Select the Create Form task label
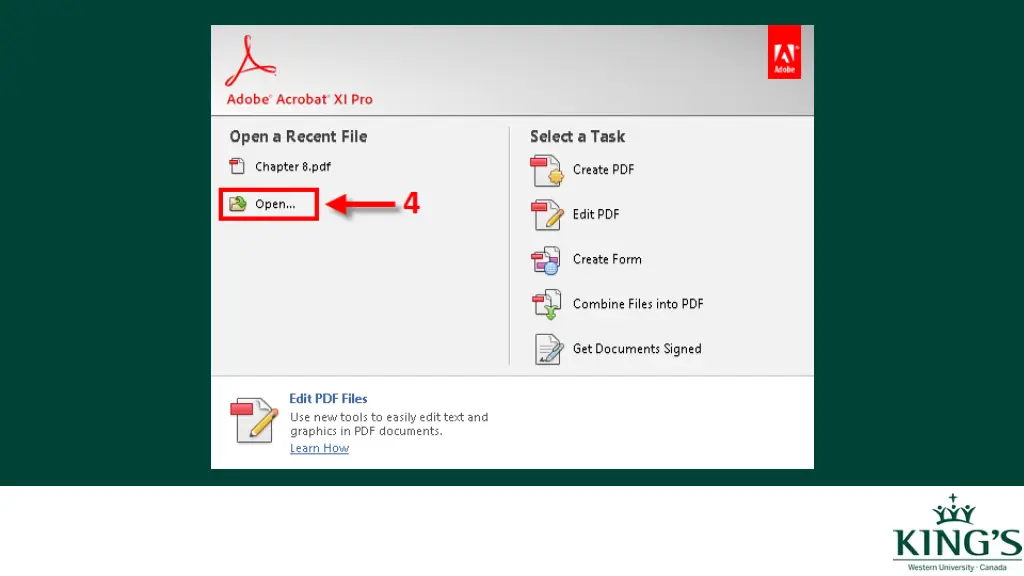This screenshot has width=1024, height=576. tap(607, 259)
